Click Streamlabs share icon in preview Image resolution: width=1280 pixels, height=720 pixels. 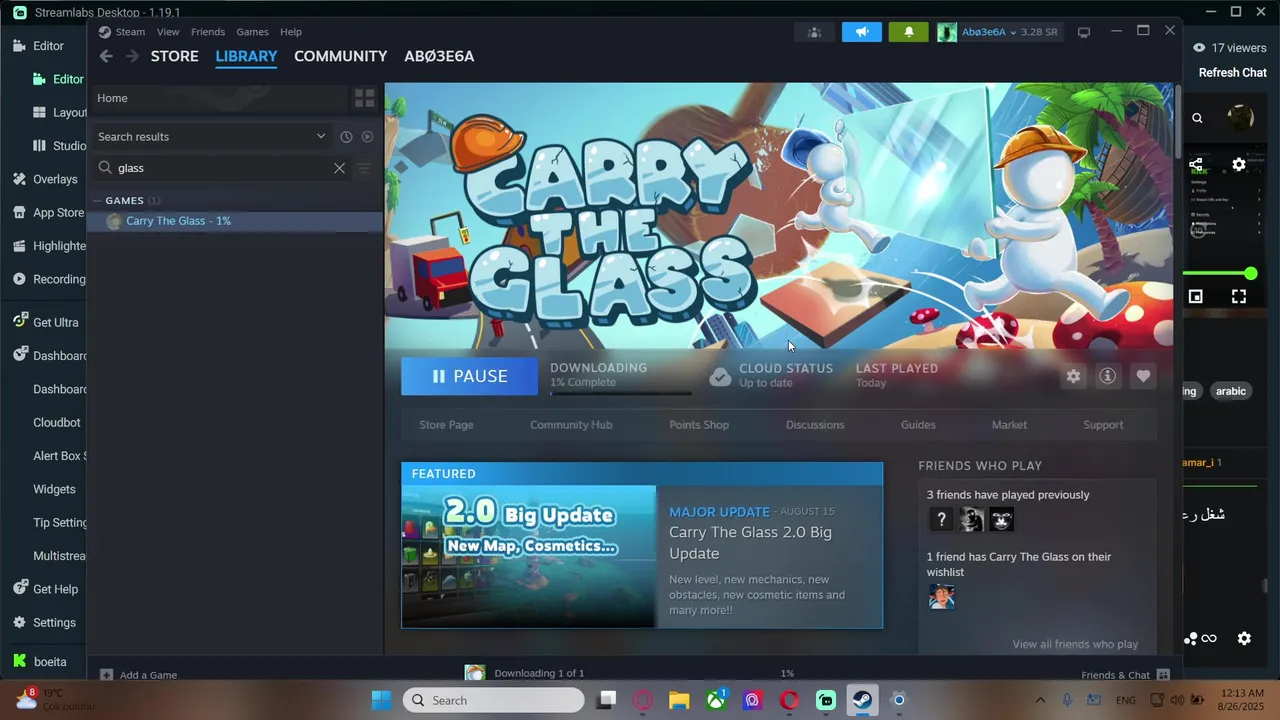pos(1196,164)
